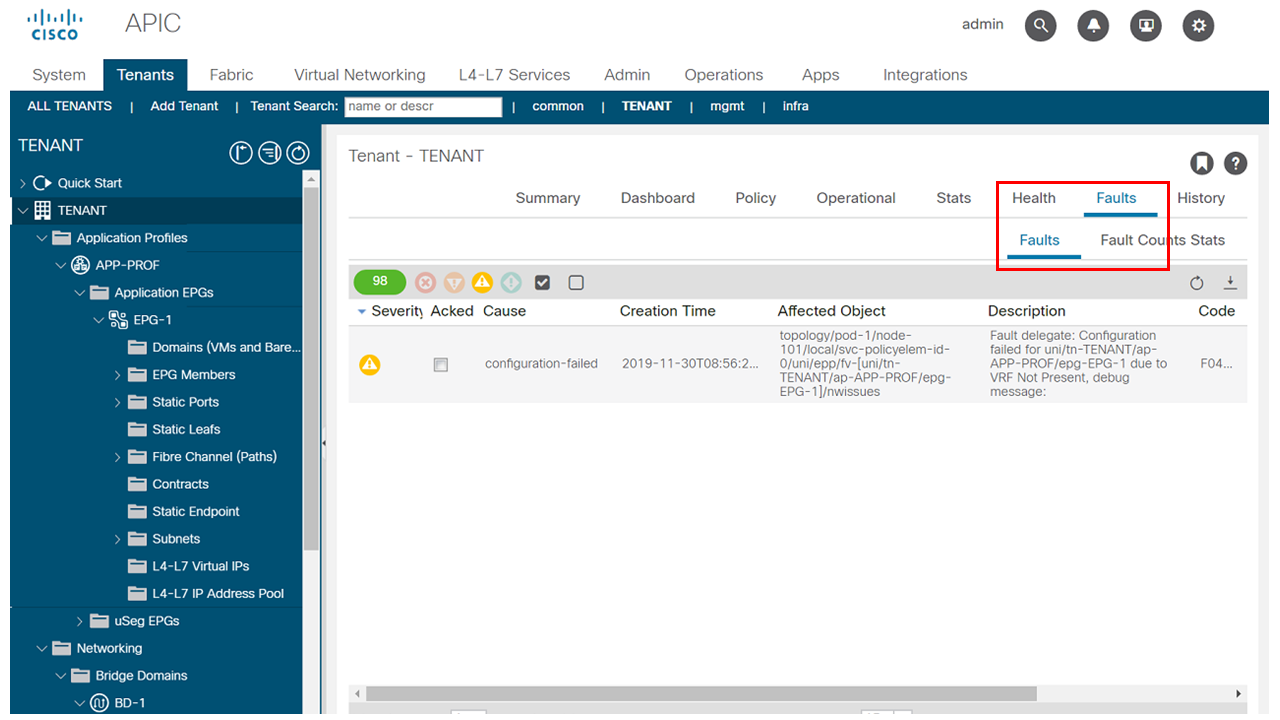
Task: Select the Bridge Domains folder
Action: pos(141,676)
